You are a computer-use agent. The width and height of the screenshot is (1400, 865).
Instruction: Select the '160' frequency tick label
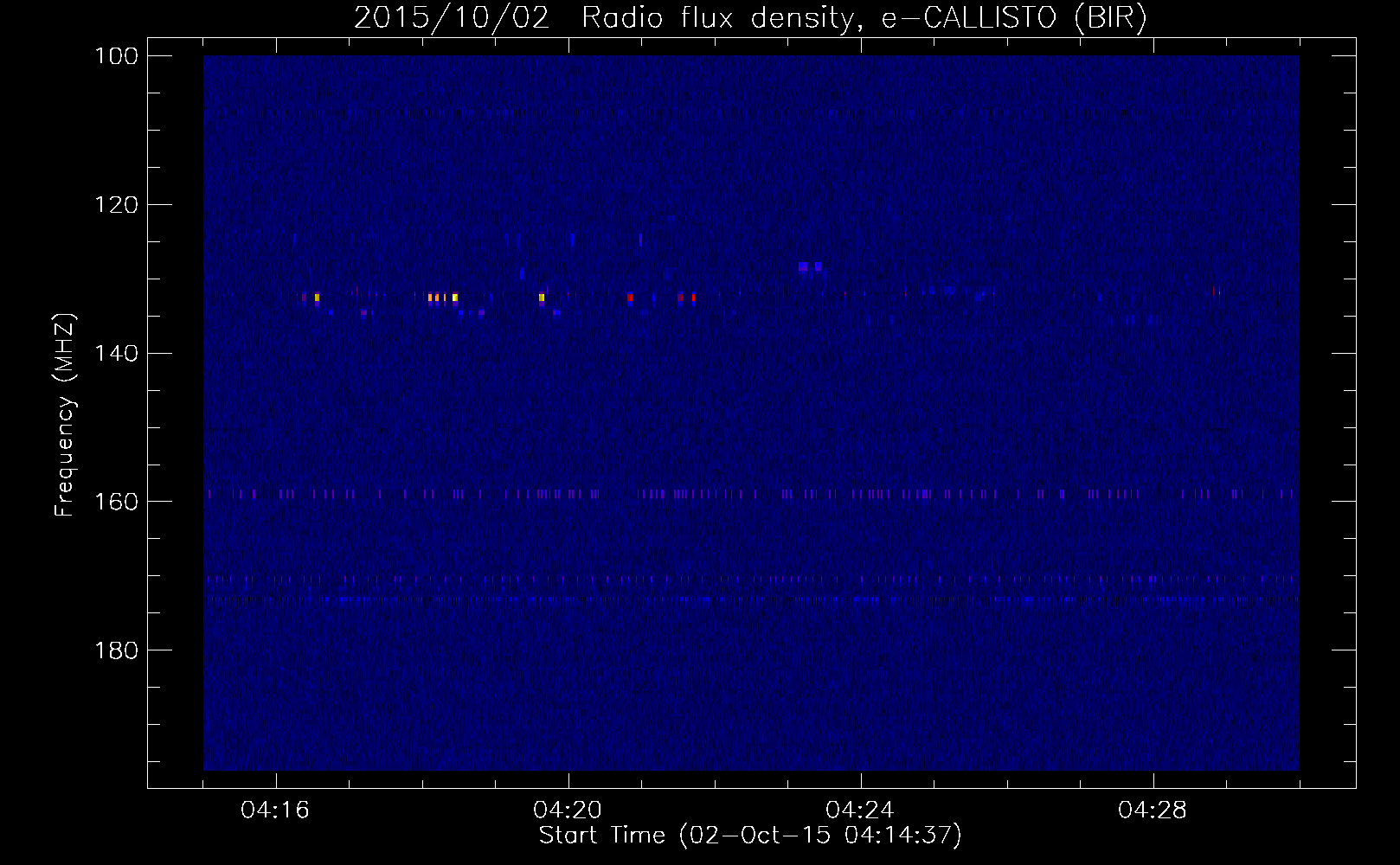116,502
